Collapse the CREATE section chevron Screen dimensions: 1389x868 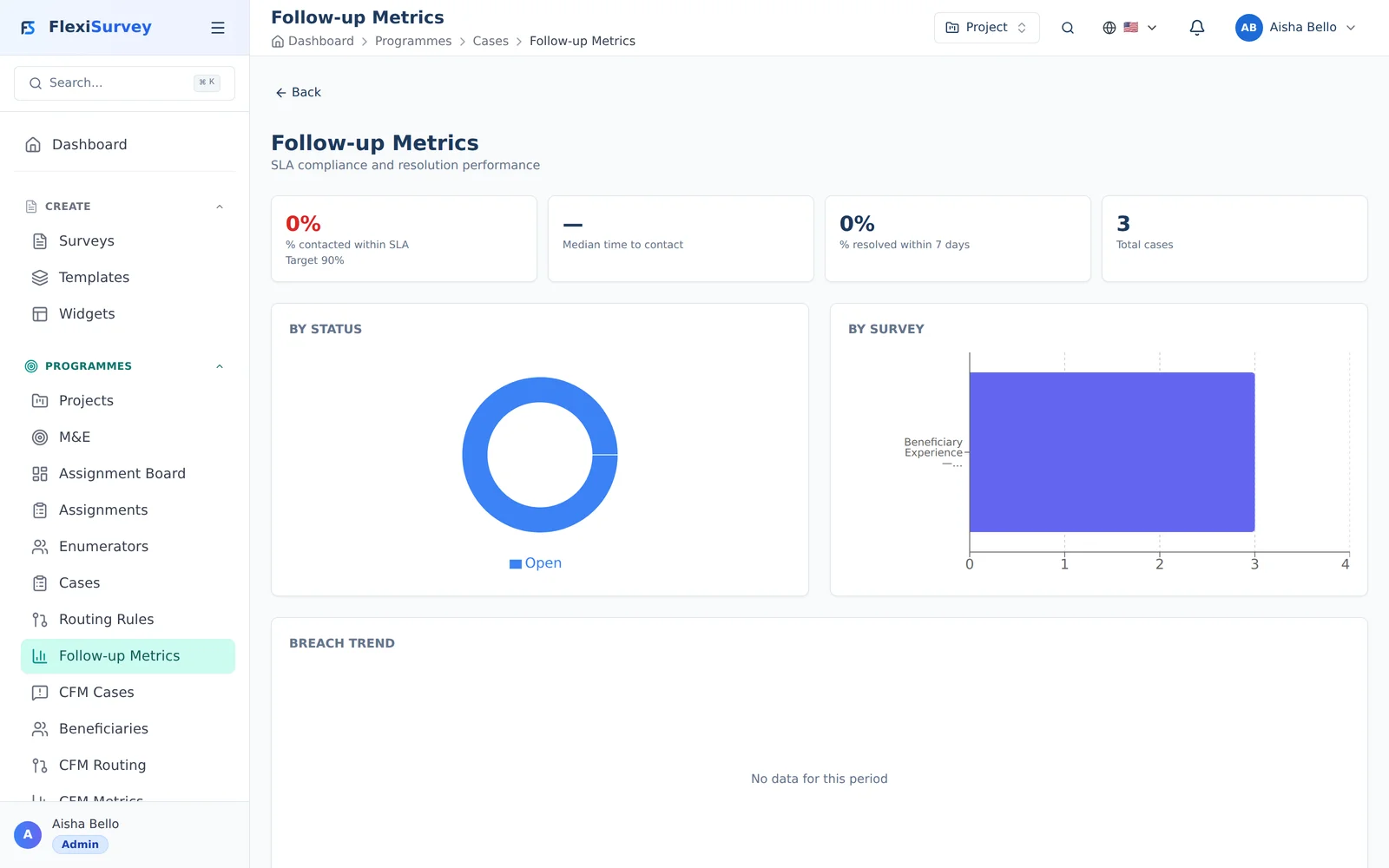220,207
